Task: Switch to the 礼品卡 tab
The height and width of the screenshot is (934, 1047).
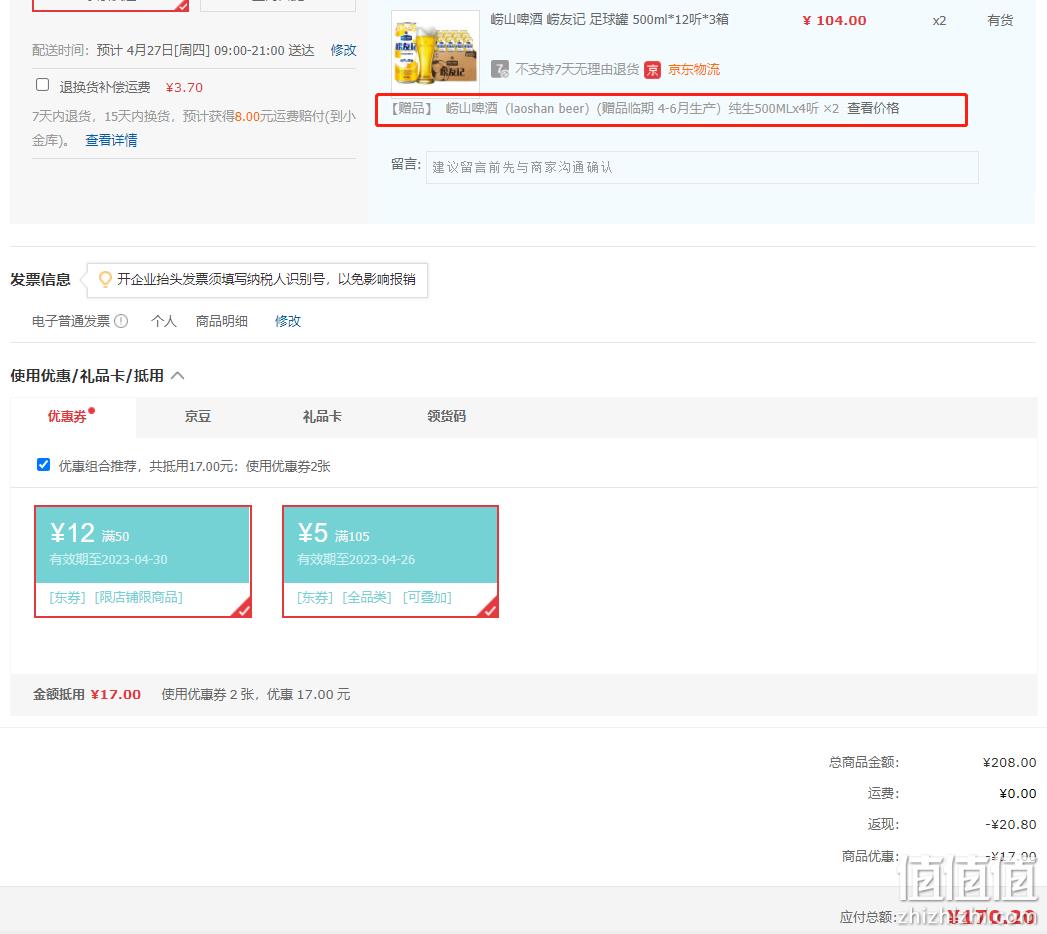Action: 322,417
